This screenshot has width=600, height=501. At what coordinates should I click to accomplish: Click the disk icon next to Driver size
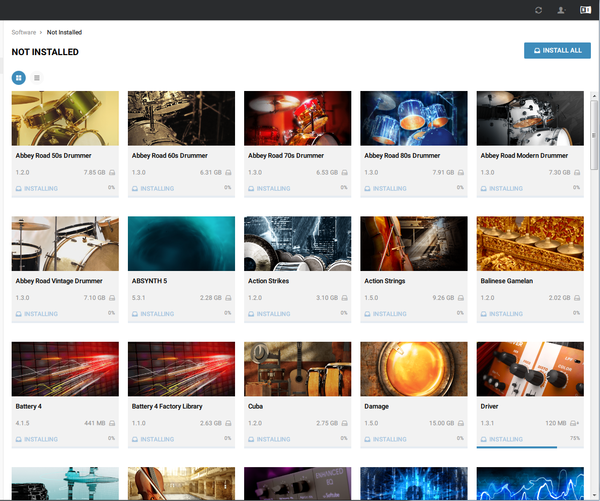pyautogui.click(x=574, y=423)
